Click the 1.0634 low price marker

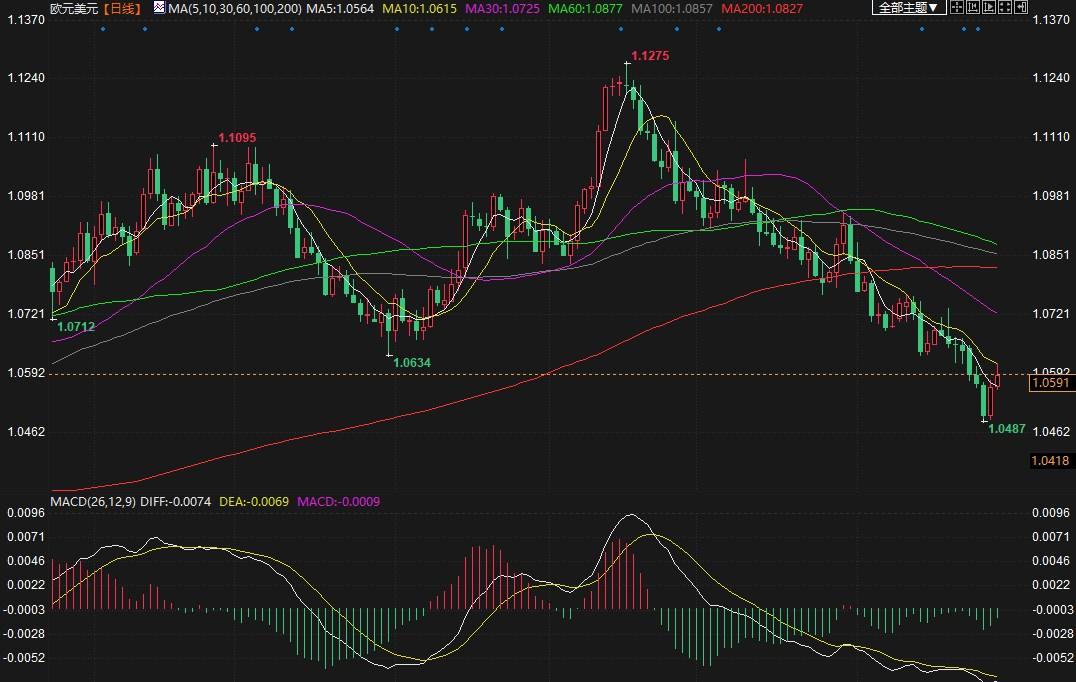[x=412, y=362]
